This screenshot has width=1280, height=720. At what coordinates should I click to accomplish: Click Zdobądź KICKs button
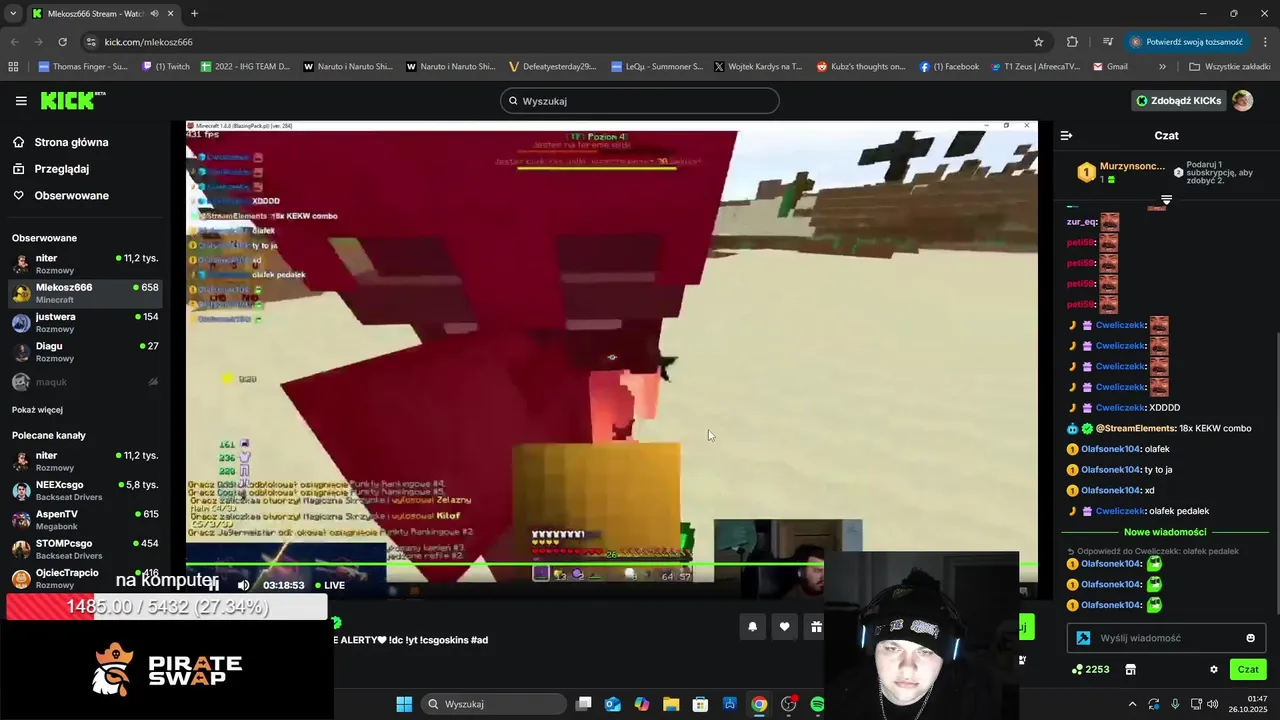tap(1178, 101)
